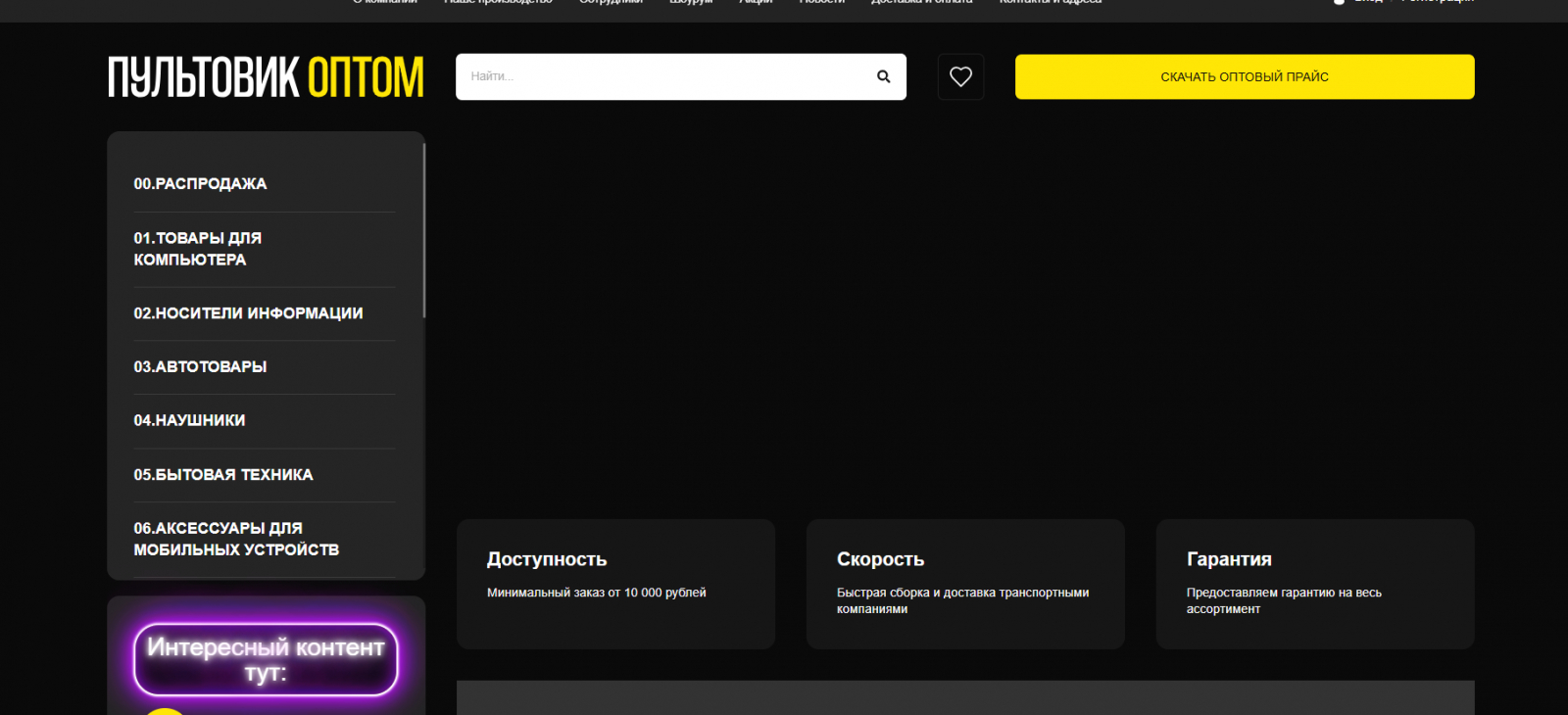Click the Интересный контент тут banner
Image resolution: width=1568 pixels, height=715 pixels.
click(266, 660)
